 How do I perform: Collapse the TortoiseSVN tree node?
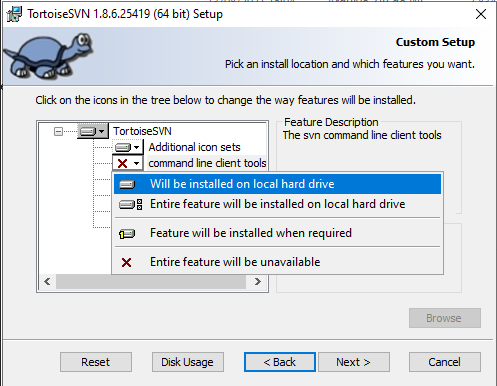tap(58, 131)
